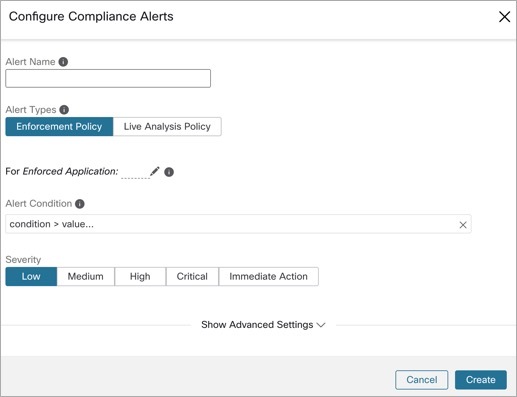
Task: Close the Configure Compliance Alerts dialog
Action: pyautogui.click(x=504, y=16)
